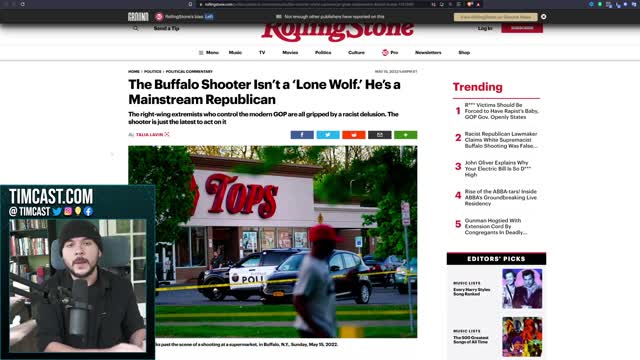640x360 pixels.
Task: Click the search magnifier icon
Action: click(x=136, y=28)
